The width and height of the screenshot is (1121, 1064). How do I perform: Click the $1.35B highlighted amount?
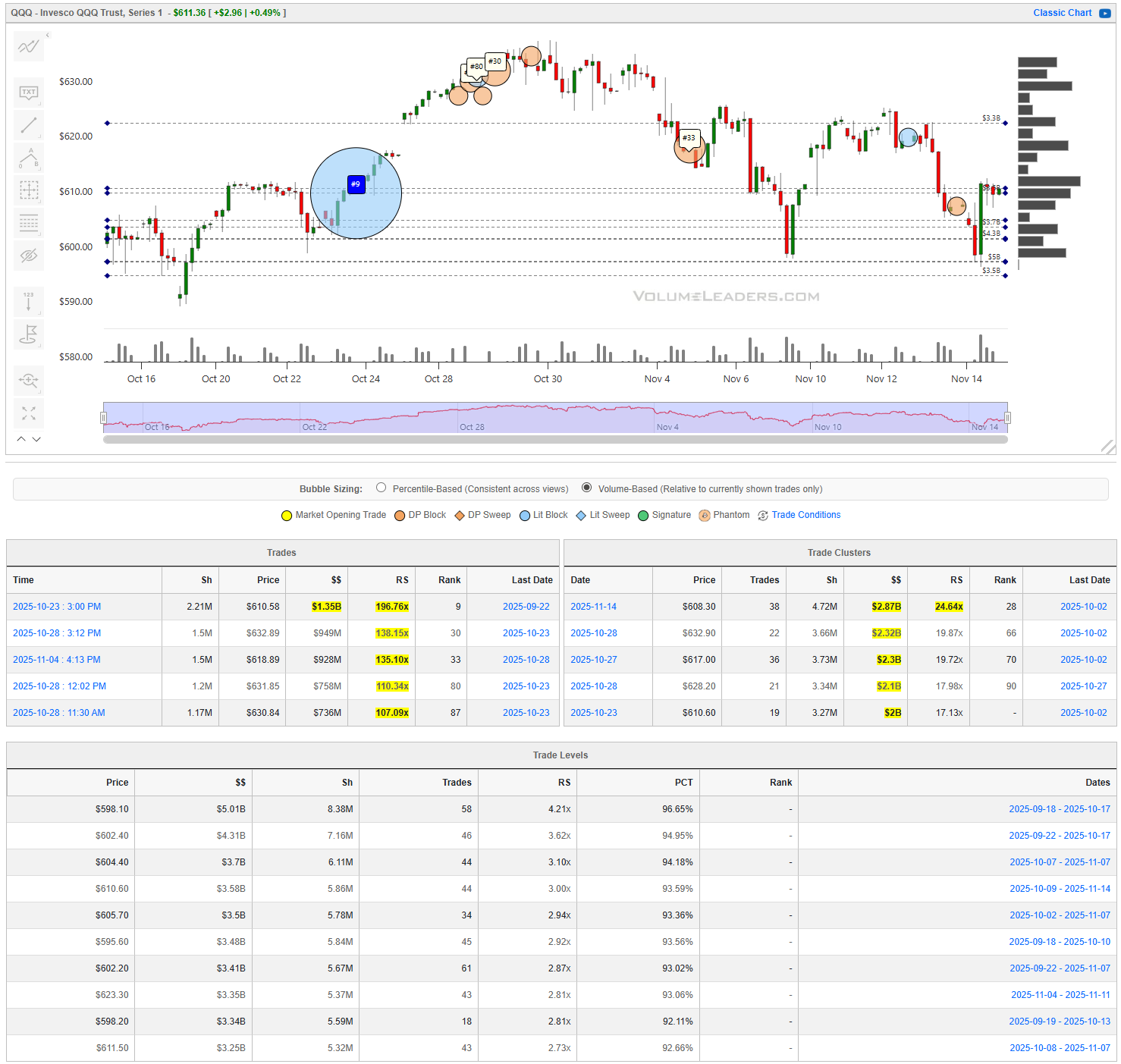click(326, 607)
